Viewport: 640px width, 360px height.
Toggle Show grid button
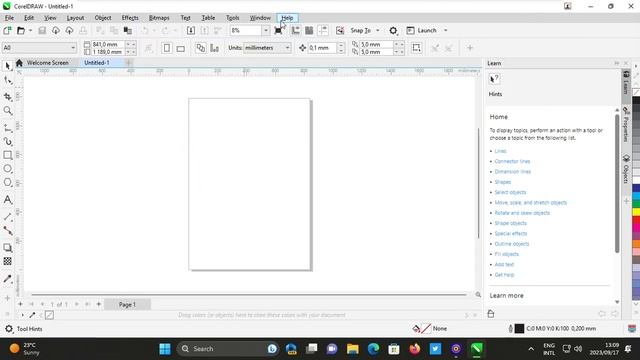[309, 31]
